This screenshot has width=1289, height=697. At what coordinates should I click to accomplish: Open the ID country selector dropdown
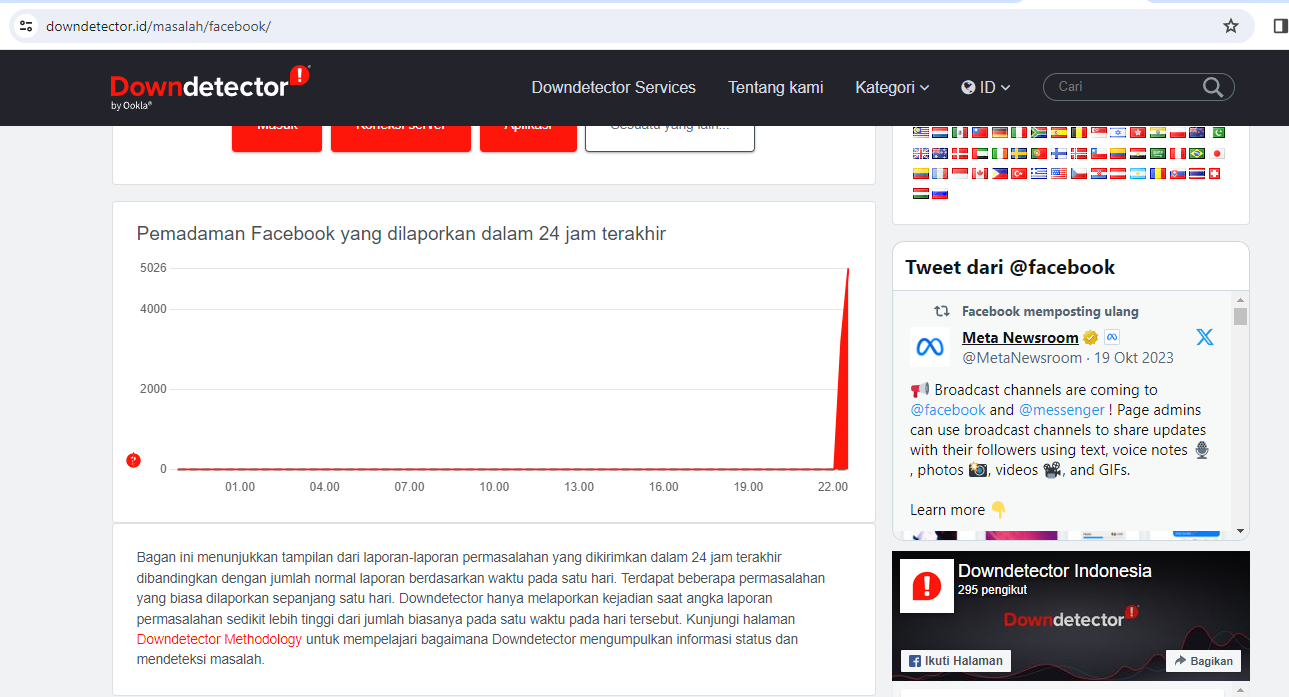(x=986, y=87)
